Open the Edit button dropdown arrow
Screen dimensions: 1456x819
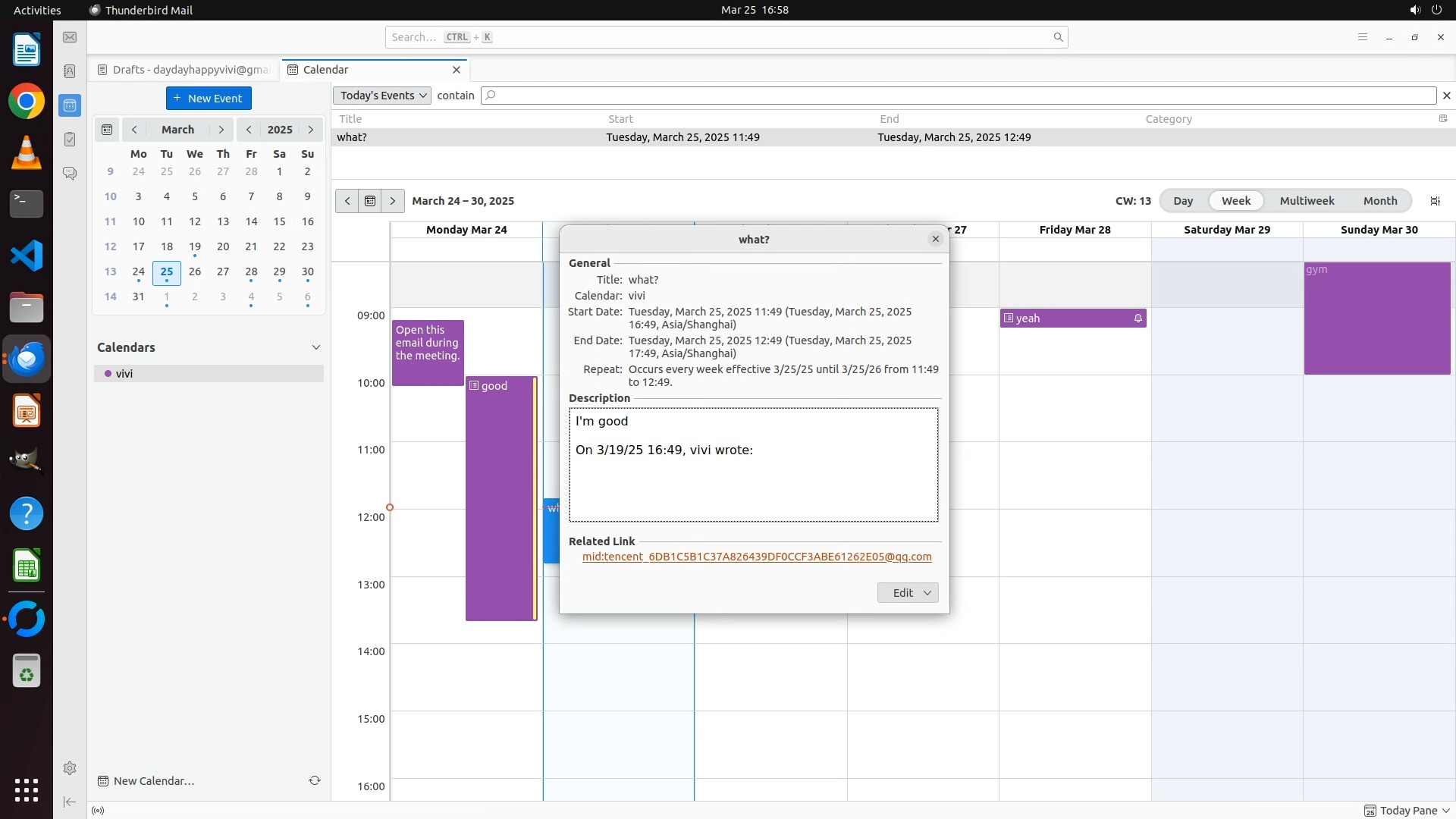(x=927, y=593)
